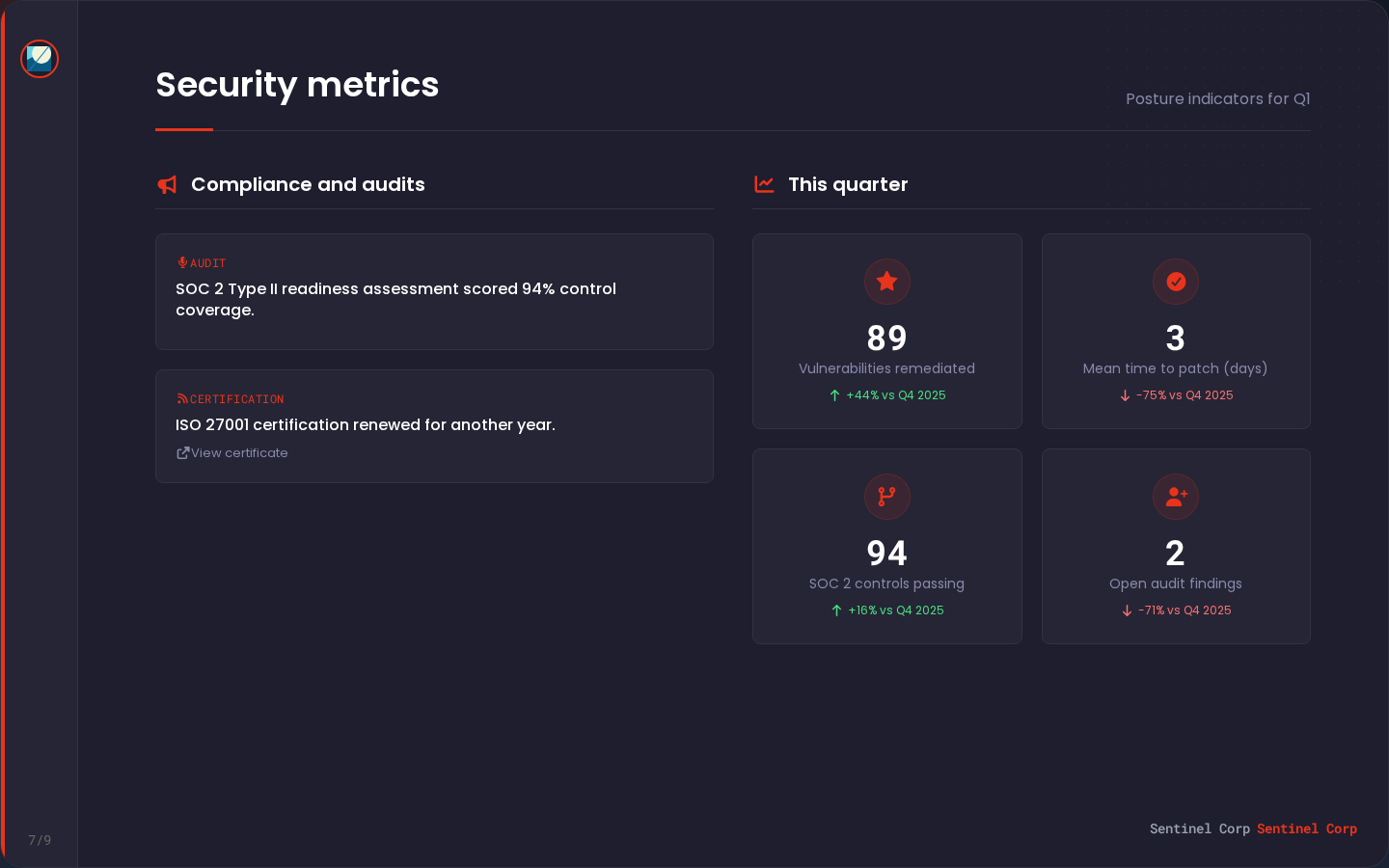Click the feed icon beside the CERTIFICATION label
The image size is (1389, 868).
pos(182,398)
